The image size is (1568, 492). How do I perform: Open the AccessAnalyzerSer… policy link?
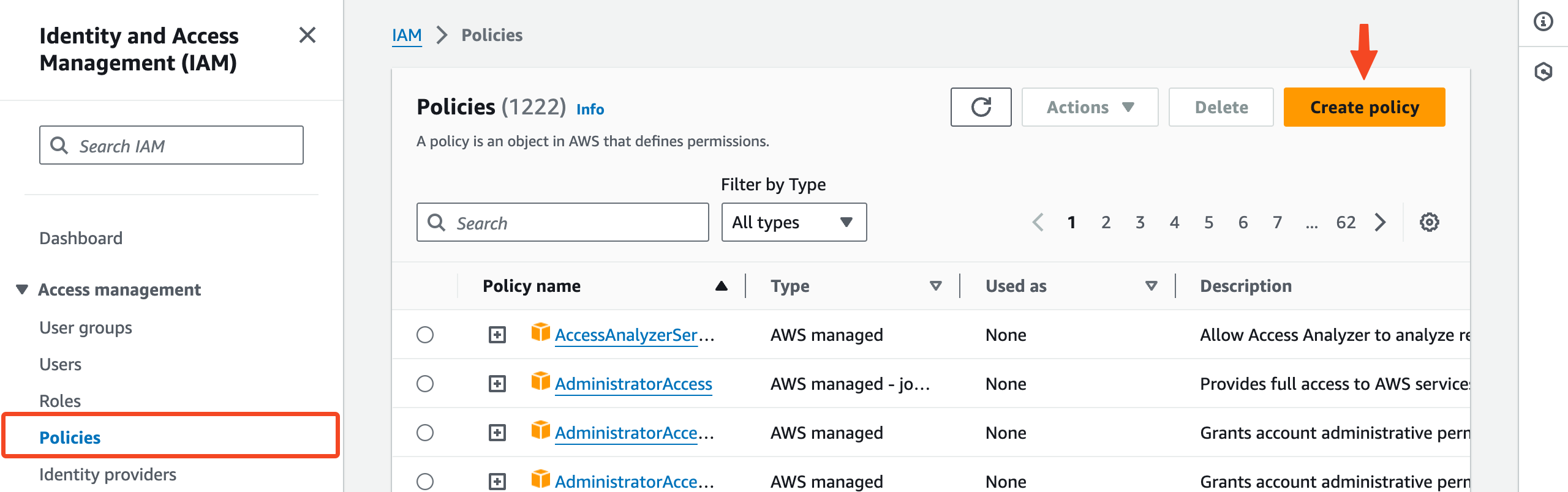(x=635, y=335)
